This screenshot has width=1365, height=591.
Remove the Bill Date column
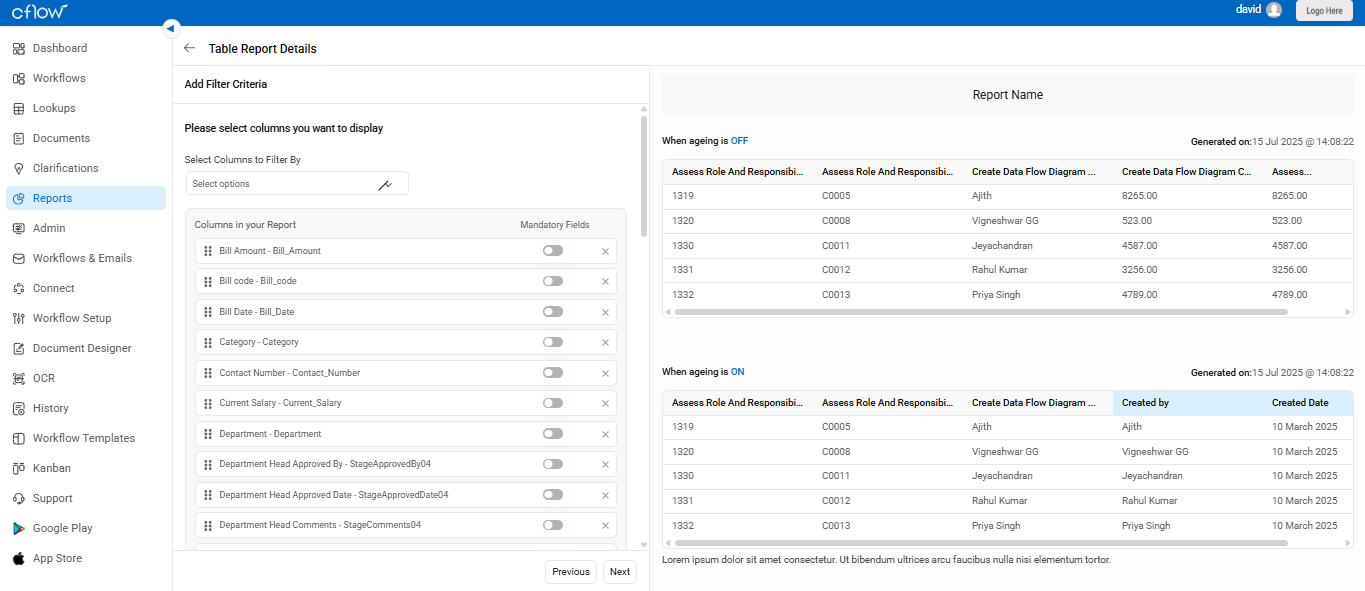(605, 312)
